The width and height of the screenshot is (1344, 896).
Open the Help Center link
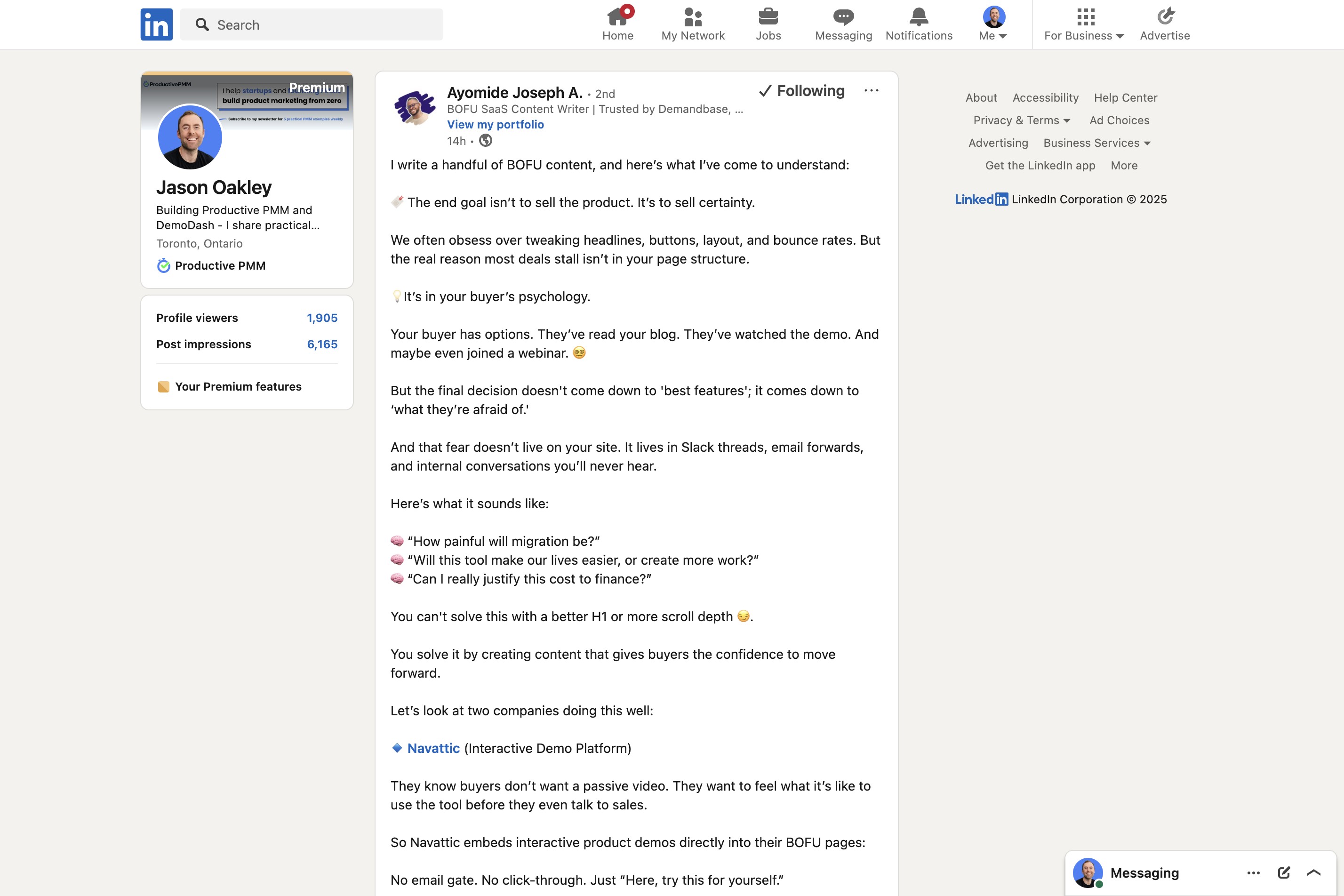coord(1126,98)
